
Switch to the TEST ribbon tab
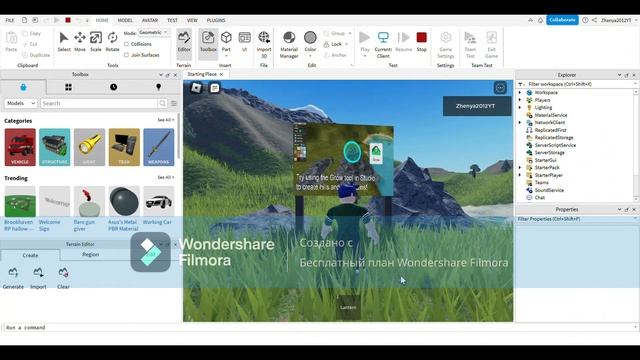[x=172, y=20]
